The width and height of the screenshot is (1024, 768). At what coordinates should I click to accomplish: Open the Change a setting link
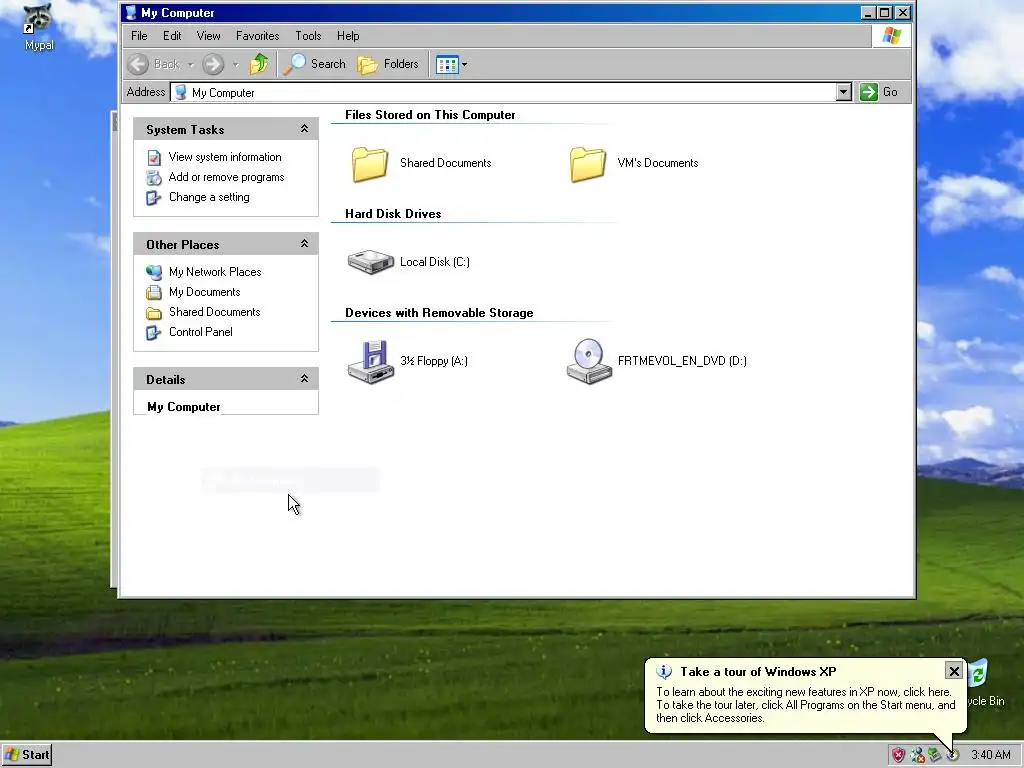click(x=209, y=197)
